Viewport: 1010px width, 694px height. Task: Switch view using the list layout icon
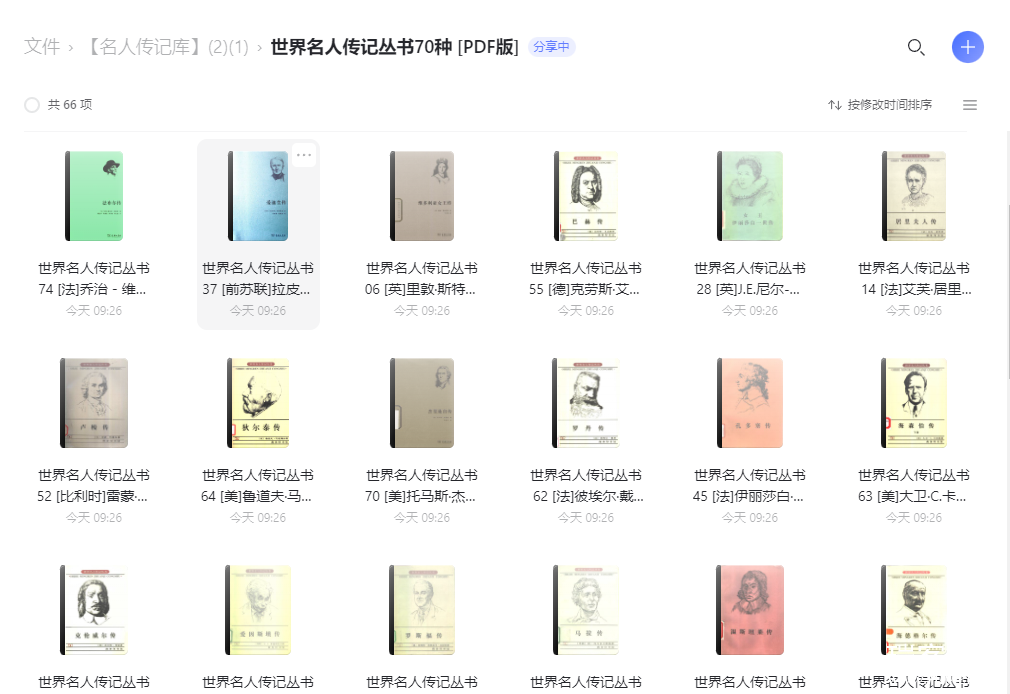[969, 104]
